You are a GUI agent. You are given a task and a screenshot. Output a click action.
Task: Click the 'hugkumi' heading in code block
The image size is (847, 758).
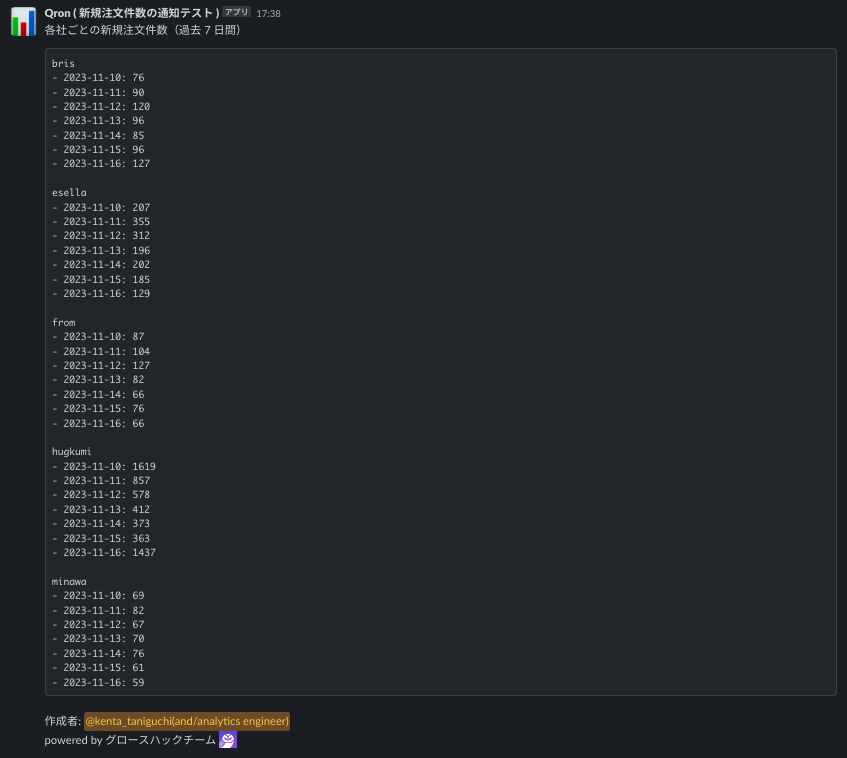click(72, 452)
